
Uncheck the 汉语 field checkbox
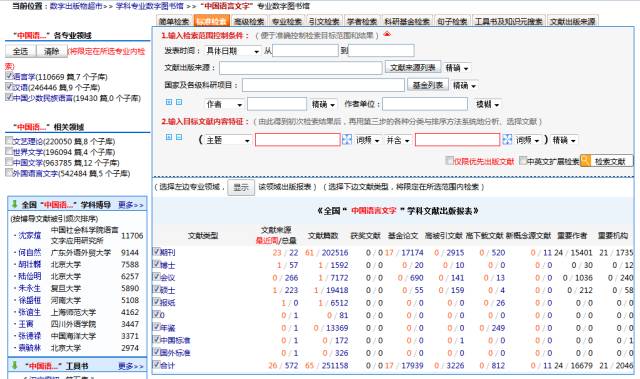tap(9, 86)
